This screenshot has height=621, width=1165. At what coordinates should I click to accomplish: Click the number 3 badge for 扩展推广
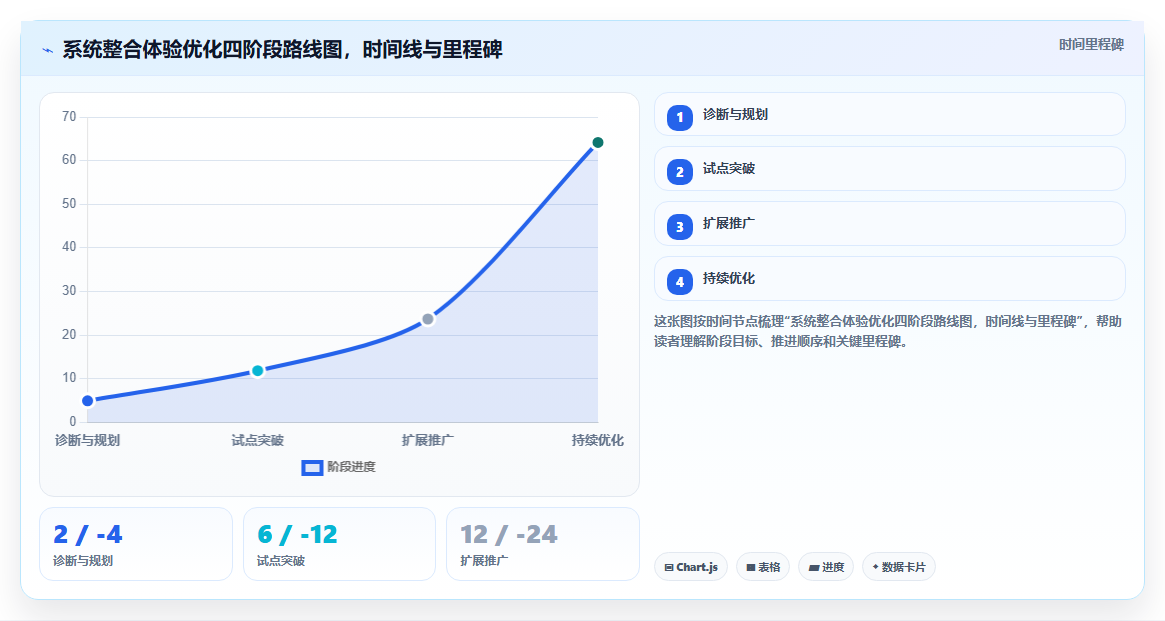[x=679, y=227]
